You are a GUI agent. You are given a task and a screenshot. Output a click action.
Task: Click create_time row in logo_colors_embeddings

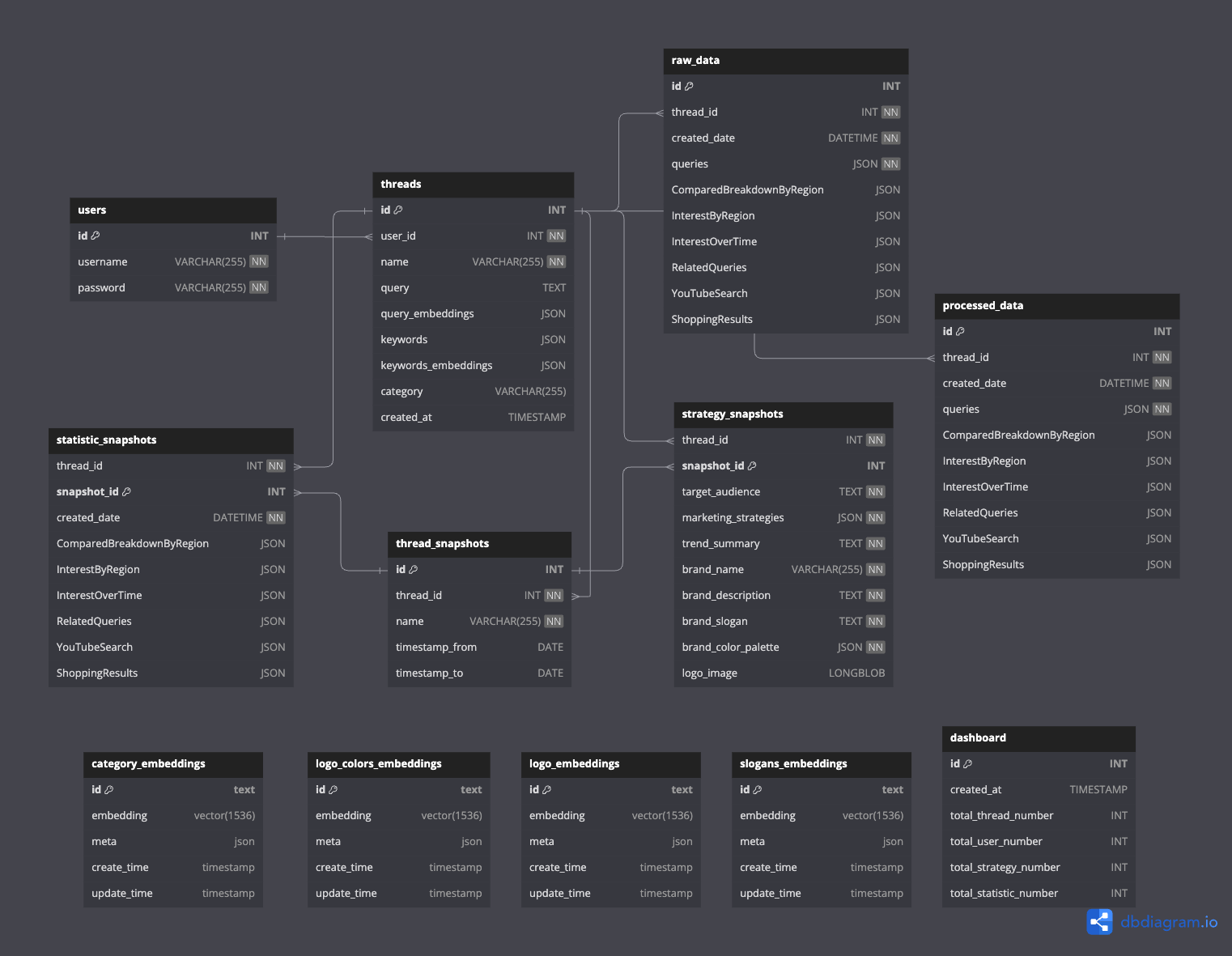(x=399, y=868)
